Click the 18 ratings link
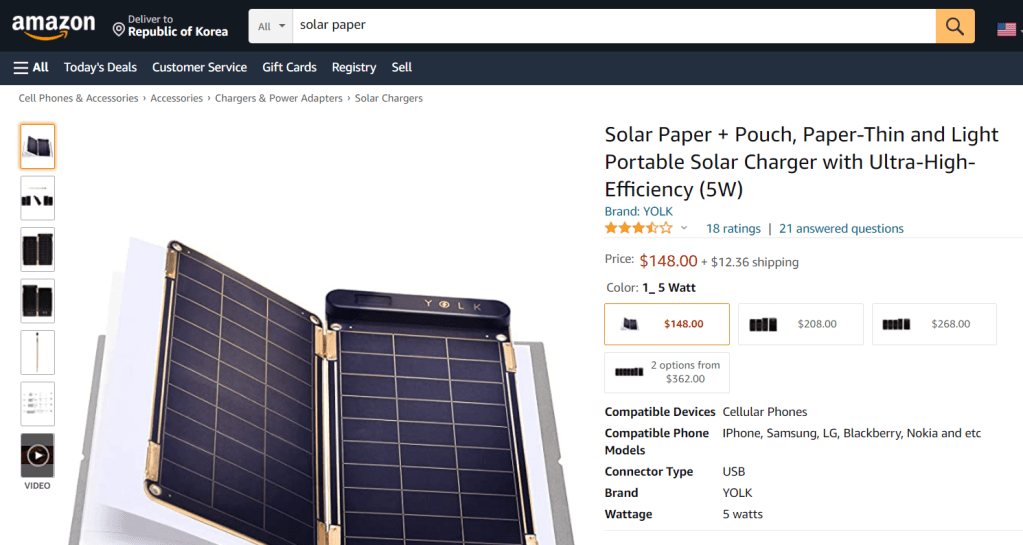1023x545 pixels. coord(733,229)
